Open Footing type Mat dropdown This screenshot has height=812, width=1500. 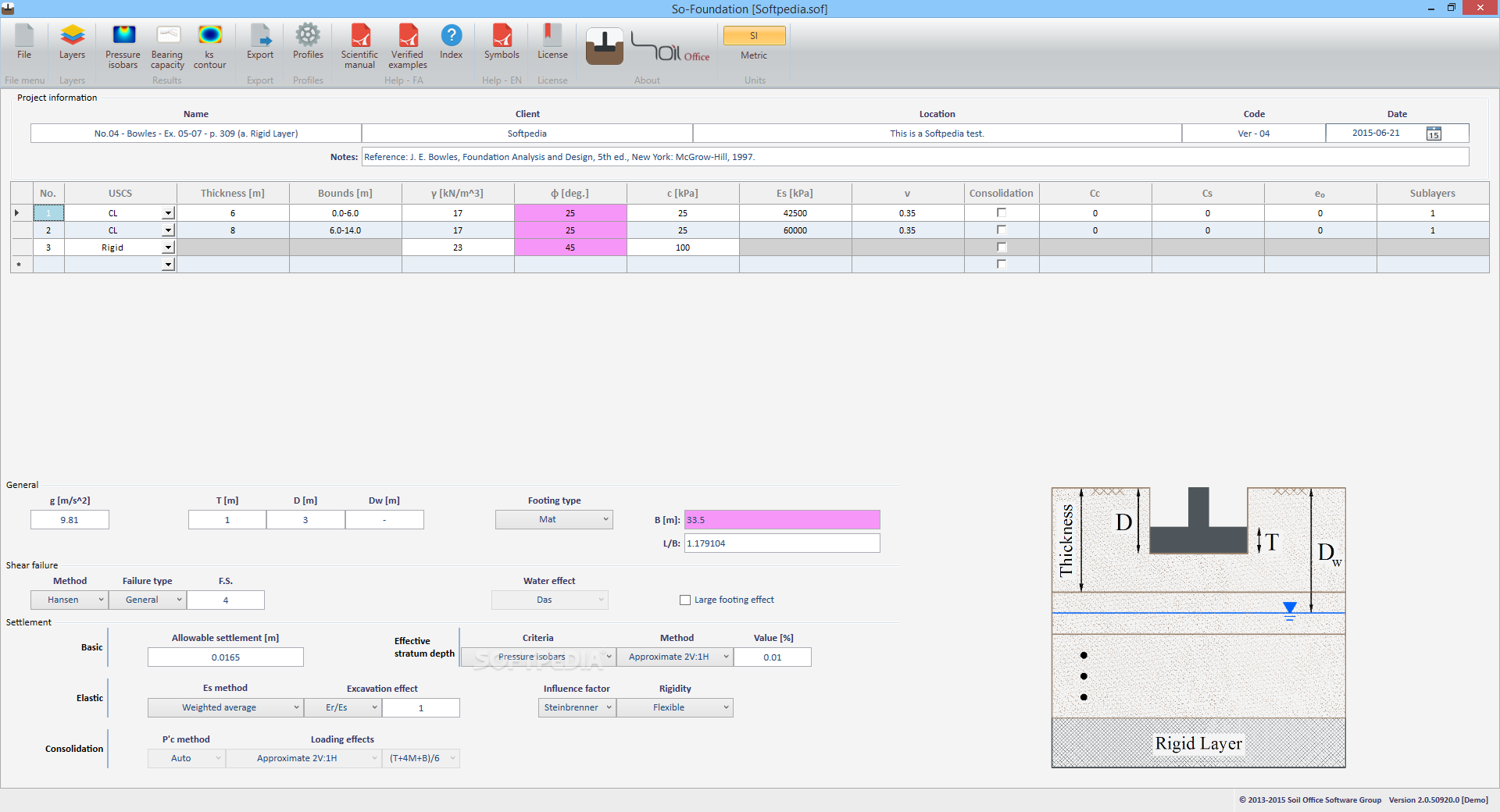click(x=554, y=519)
